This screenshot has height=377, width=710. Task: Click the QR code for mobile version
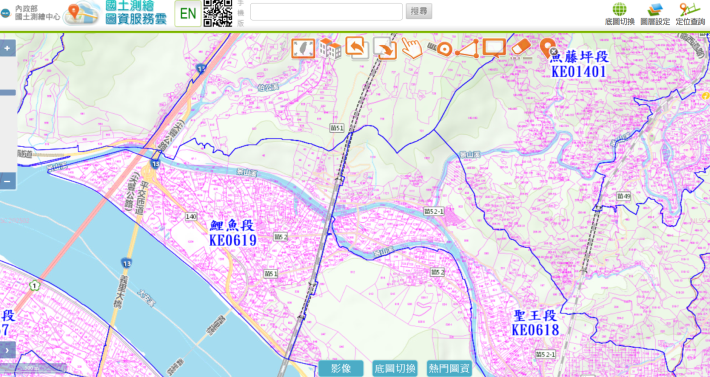click(218, 14)
